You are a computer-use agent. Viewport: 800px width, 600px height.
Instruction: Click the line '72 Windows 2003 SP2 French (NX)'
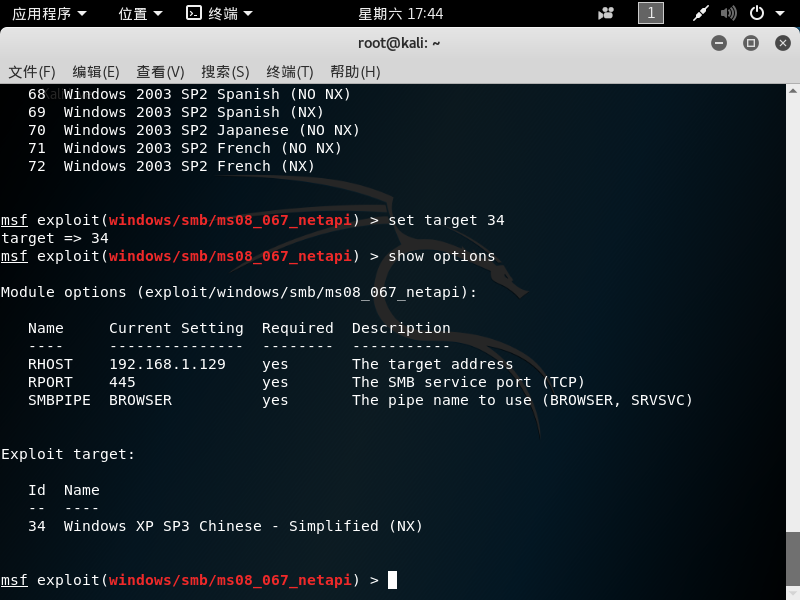171,166
